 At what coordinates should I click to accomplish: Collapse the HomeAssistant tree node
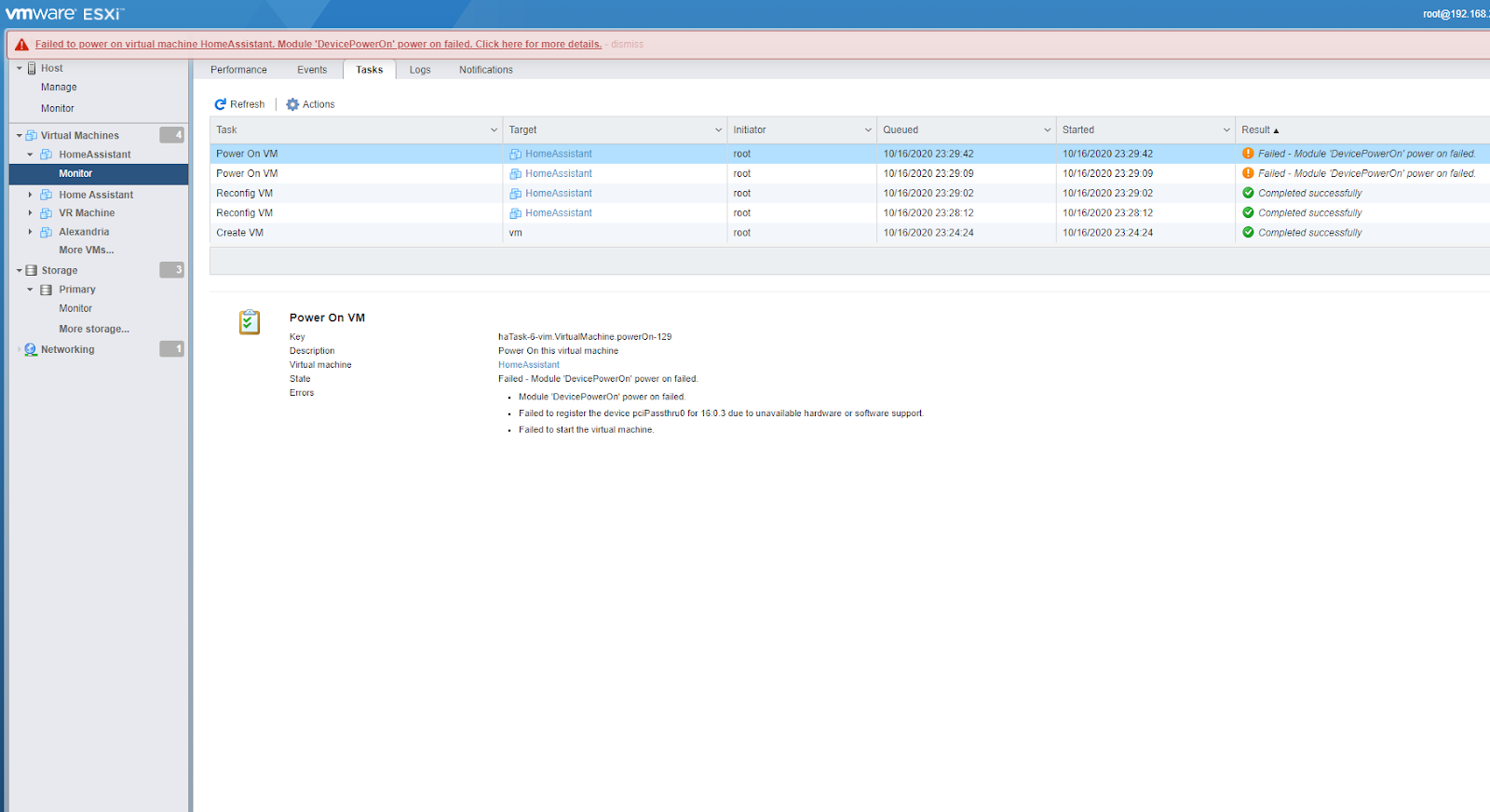point(30,155)
